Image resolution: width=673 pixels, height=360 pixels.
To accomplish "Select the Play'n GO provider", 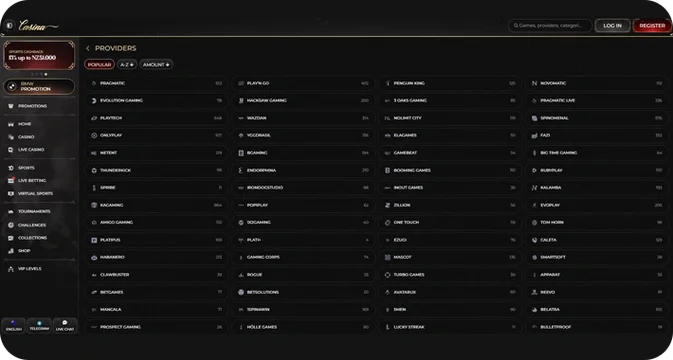I will 303,83.
